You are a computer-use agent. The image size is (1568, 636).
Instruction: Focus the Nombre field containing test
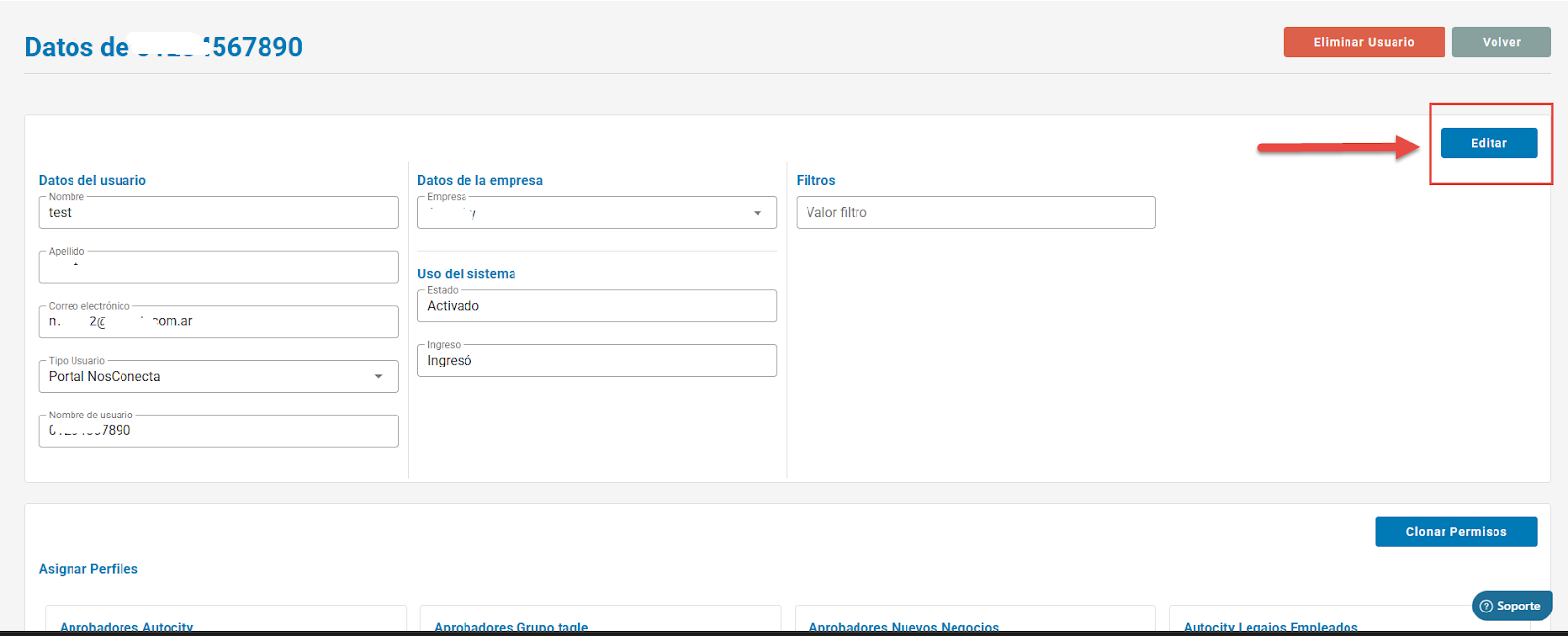click(219, 213)
